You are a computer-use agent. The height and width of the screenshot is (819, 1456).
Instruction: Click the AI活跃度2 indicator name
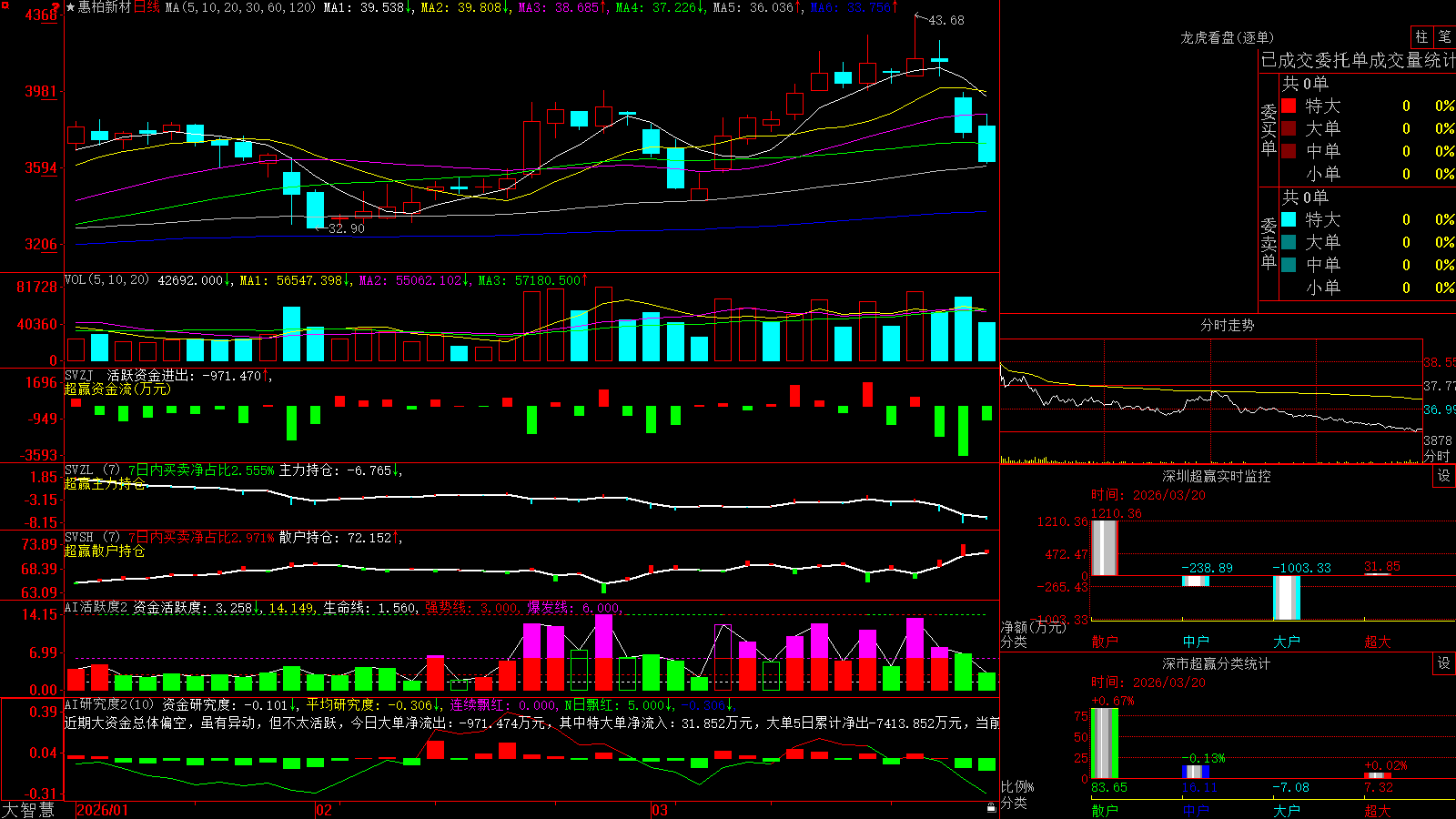[x=96, y=608]
